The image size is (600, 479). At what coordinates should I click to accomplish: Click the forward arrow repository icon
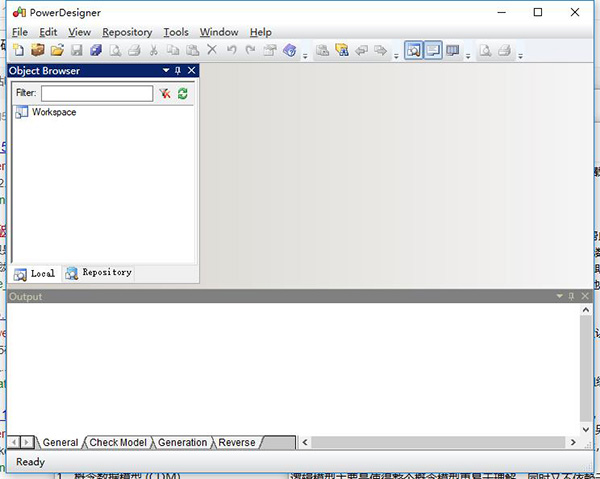[x=380, y=50]
